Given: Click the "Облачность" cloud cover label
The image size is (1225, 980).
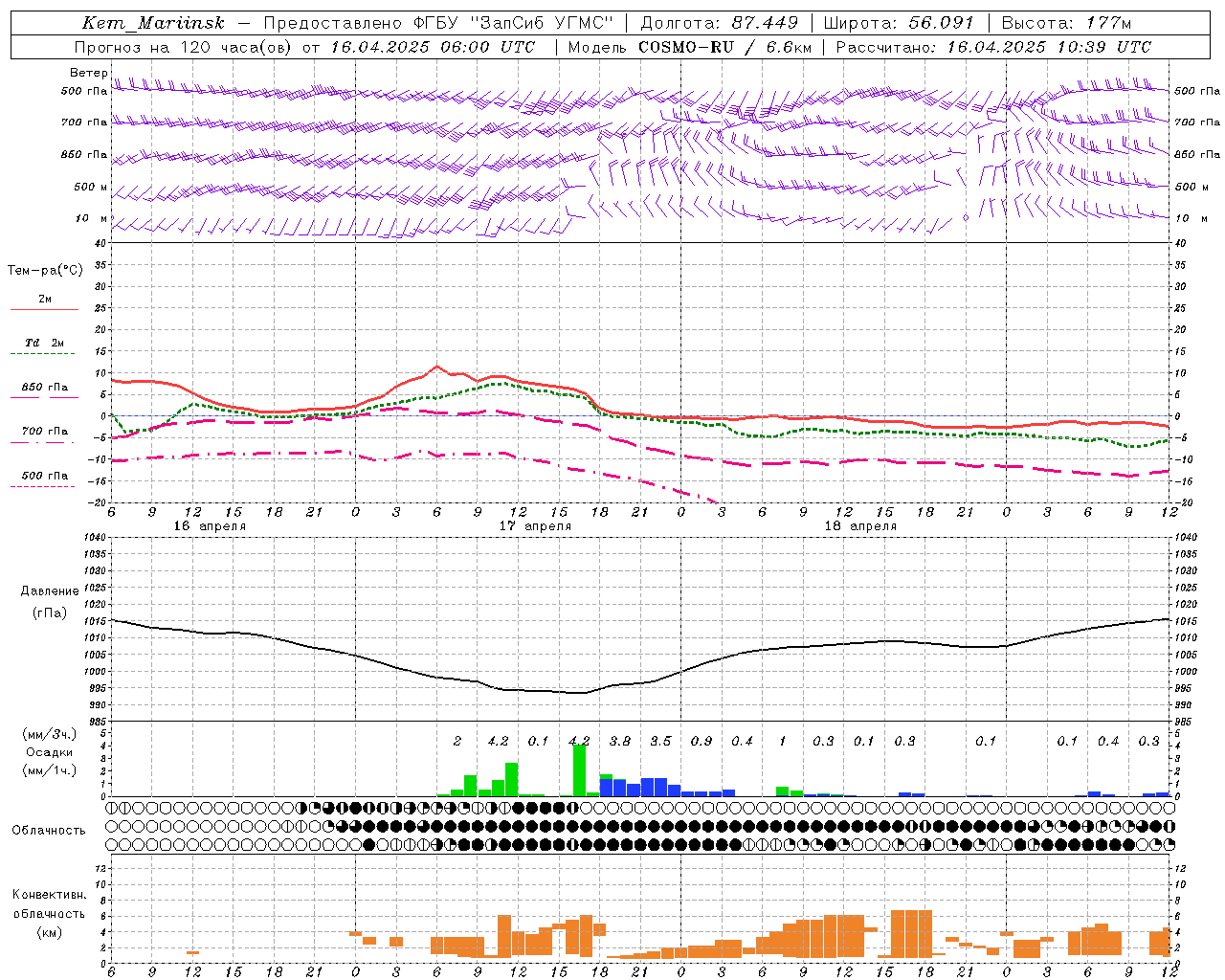Looking at the screenshot, I should click(49, 831).
